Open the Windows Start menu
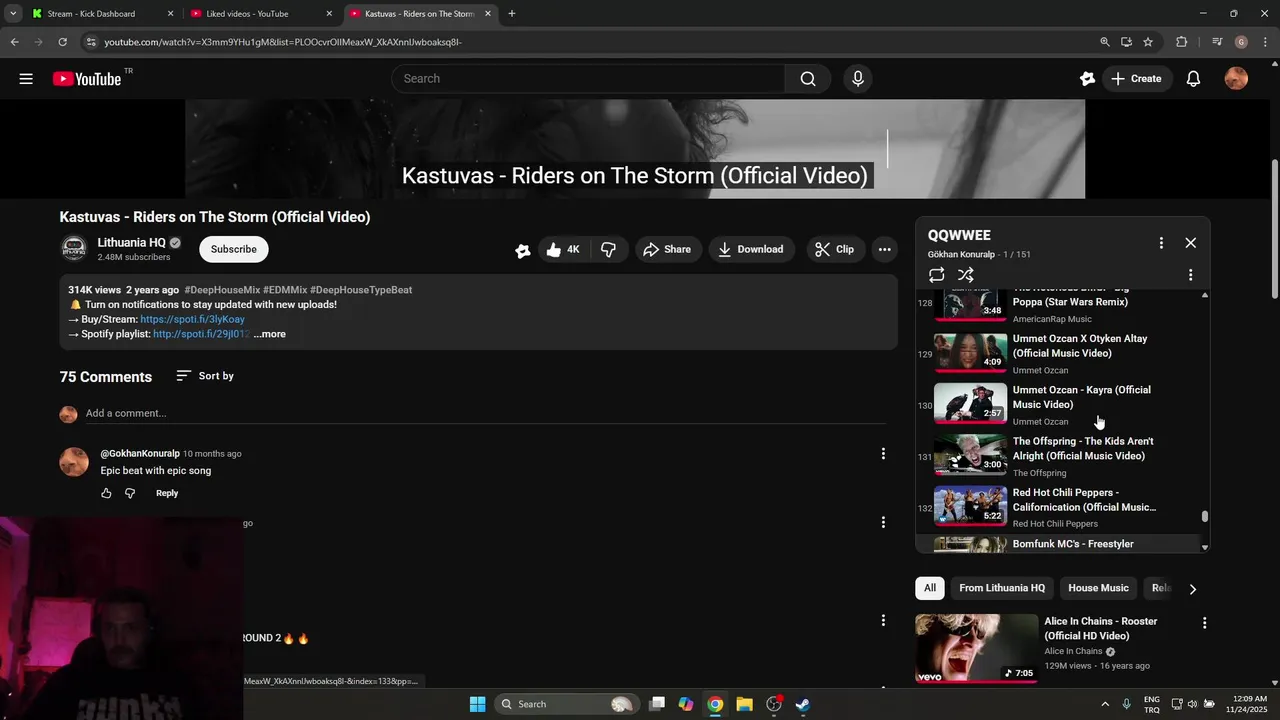The image size is (1280, 720). (477, 704)
